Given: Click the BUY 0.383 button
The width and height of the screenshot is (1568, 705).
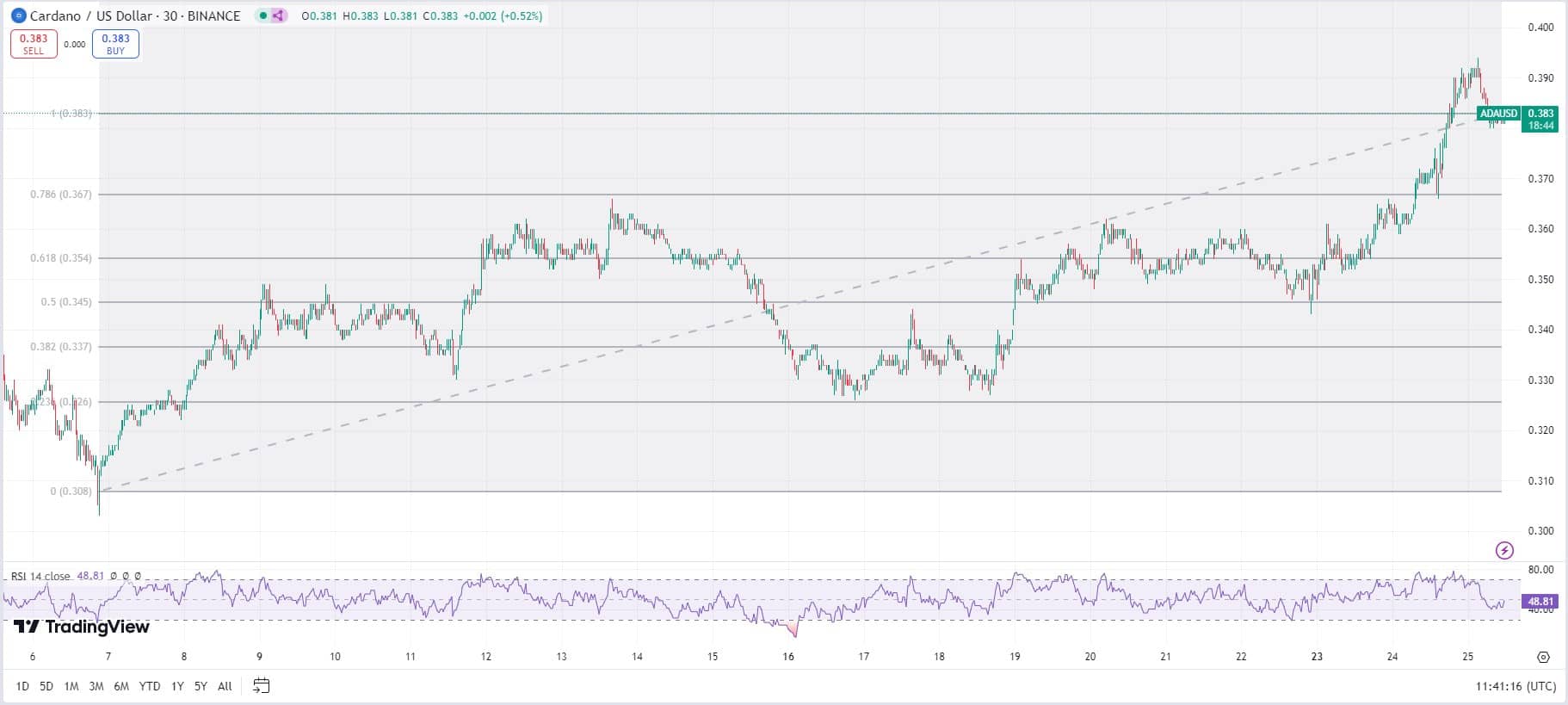Looking at the screenshot, I should (x=115, y=44).
